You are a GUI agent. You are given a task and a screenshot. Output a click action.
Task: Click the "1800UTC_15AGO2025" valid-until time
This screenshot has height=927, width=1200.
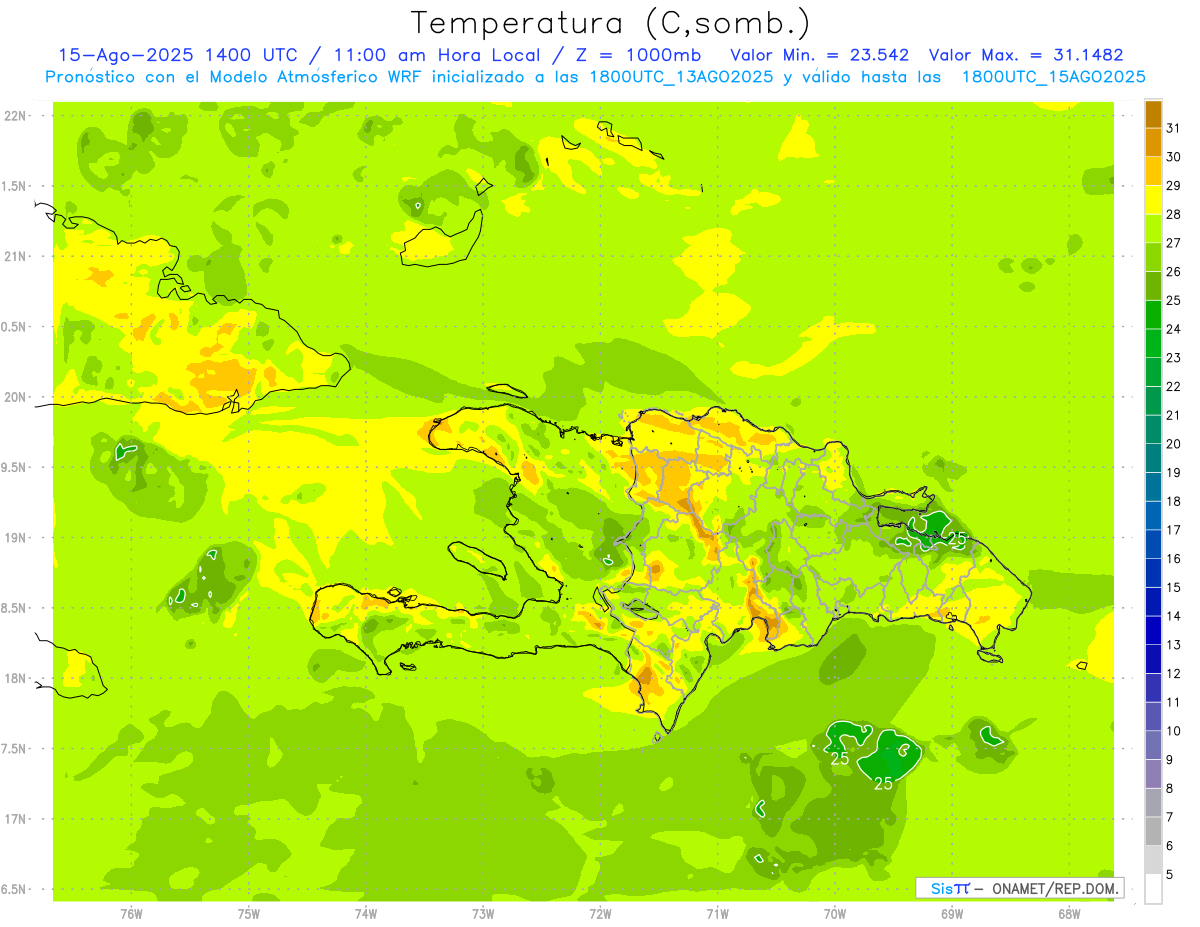[x=1053, y=77]
